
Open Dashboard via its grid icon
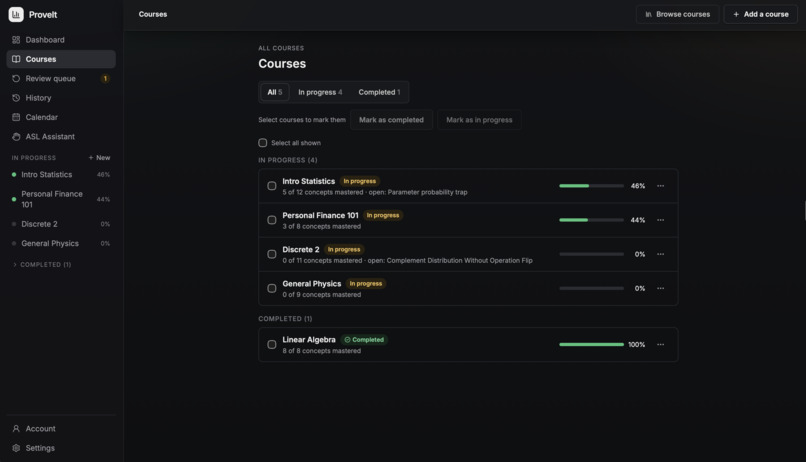tap(16, 40)
